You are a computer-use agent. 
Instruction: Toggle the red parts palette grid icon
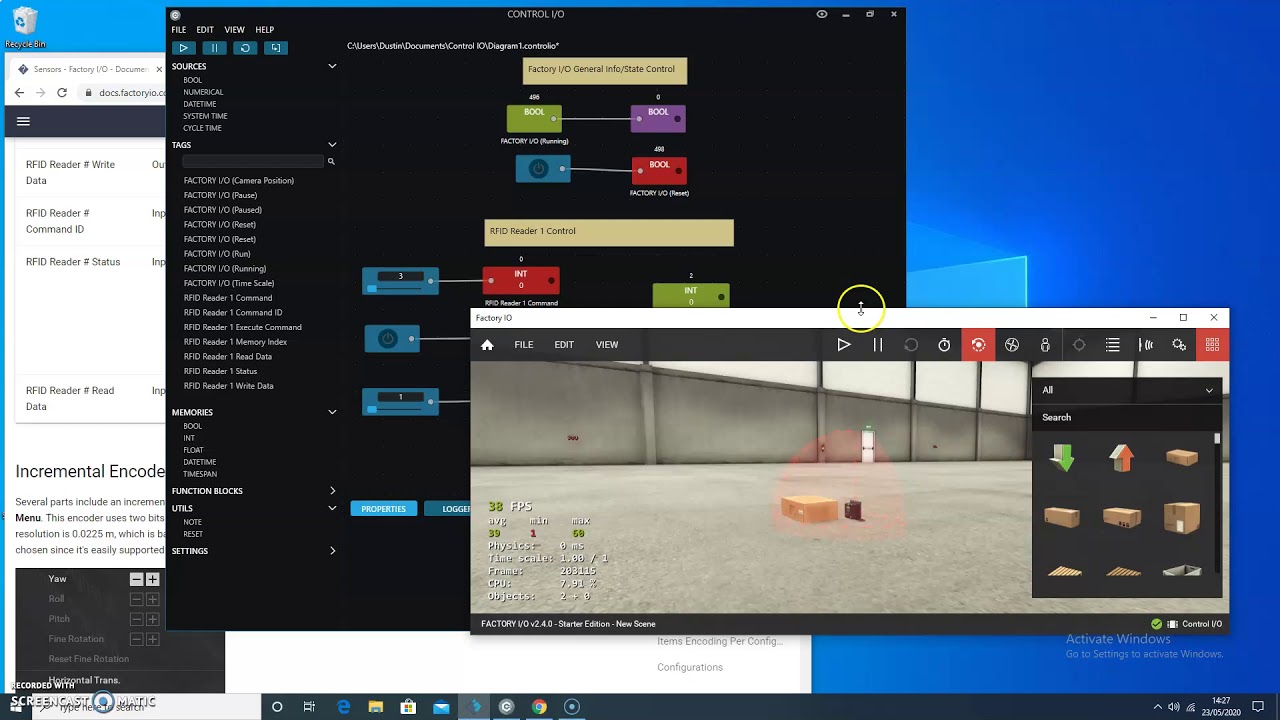pos(1212,345)
